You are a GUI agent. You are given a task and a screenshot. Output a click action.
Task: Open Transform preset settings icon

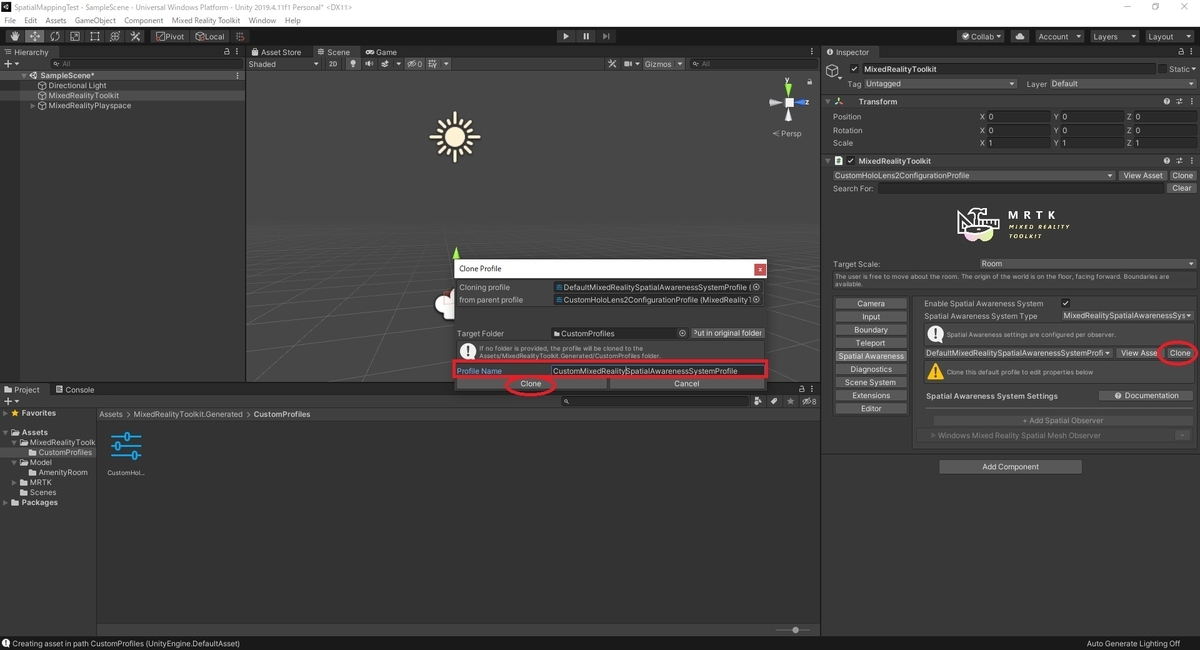[x=1178, y=101]
